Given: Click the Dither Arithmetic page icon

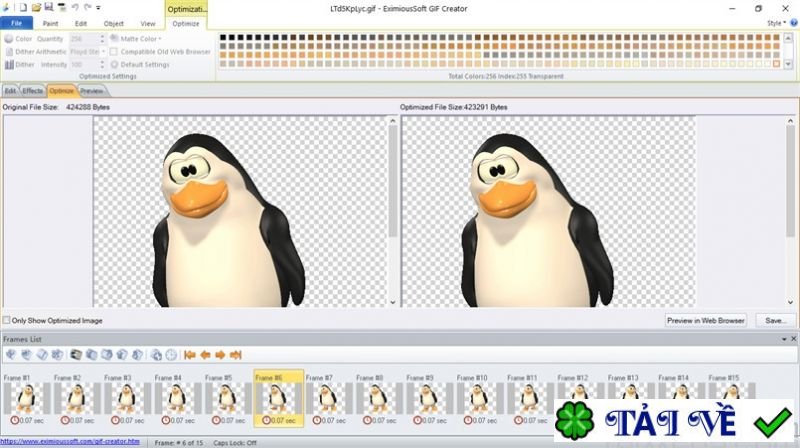Looking at the screenshot, I should 9,52.
